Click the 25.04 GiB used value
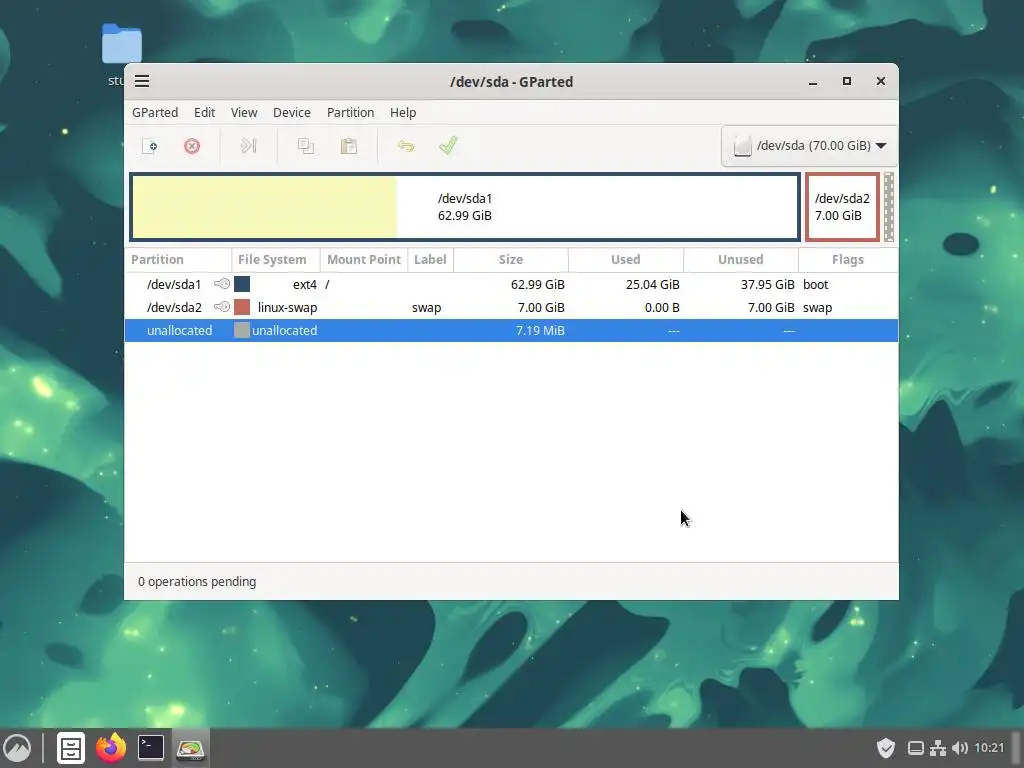Image resolution: width=1024 pixels, height=768 pixels. tap(652, 284)
